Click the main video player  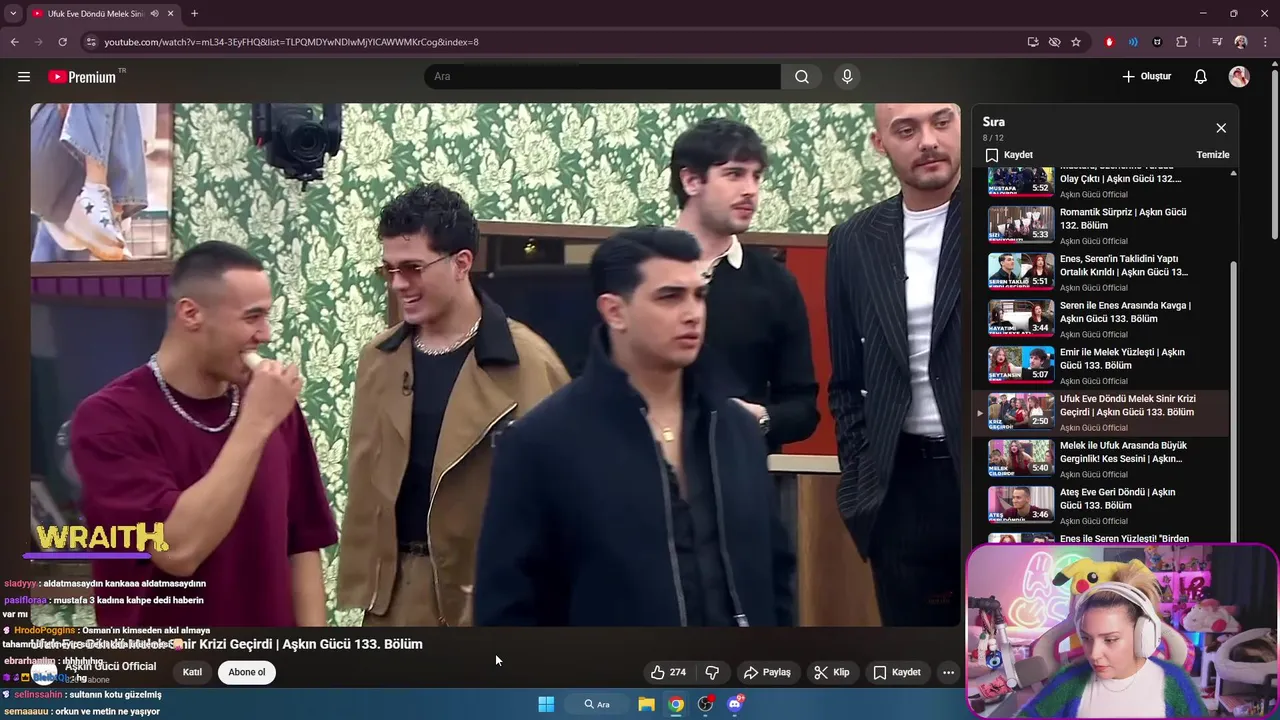(x=495, y=365)
